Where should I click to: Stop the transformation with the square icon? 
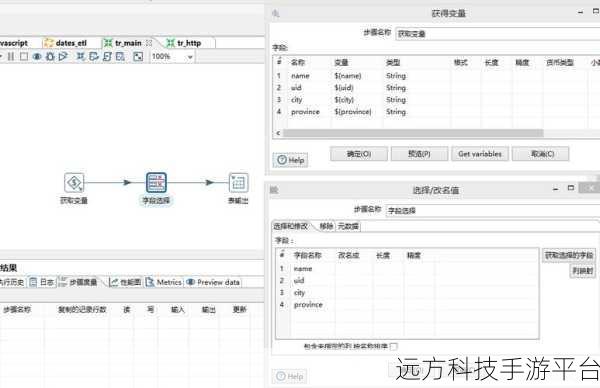(x=24, y=57)
